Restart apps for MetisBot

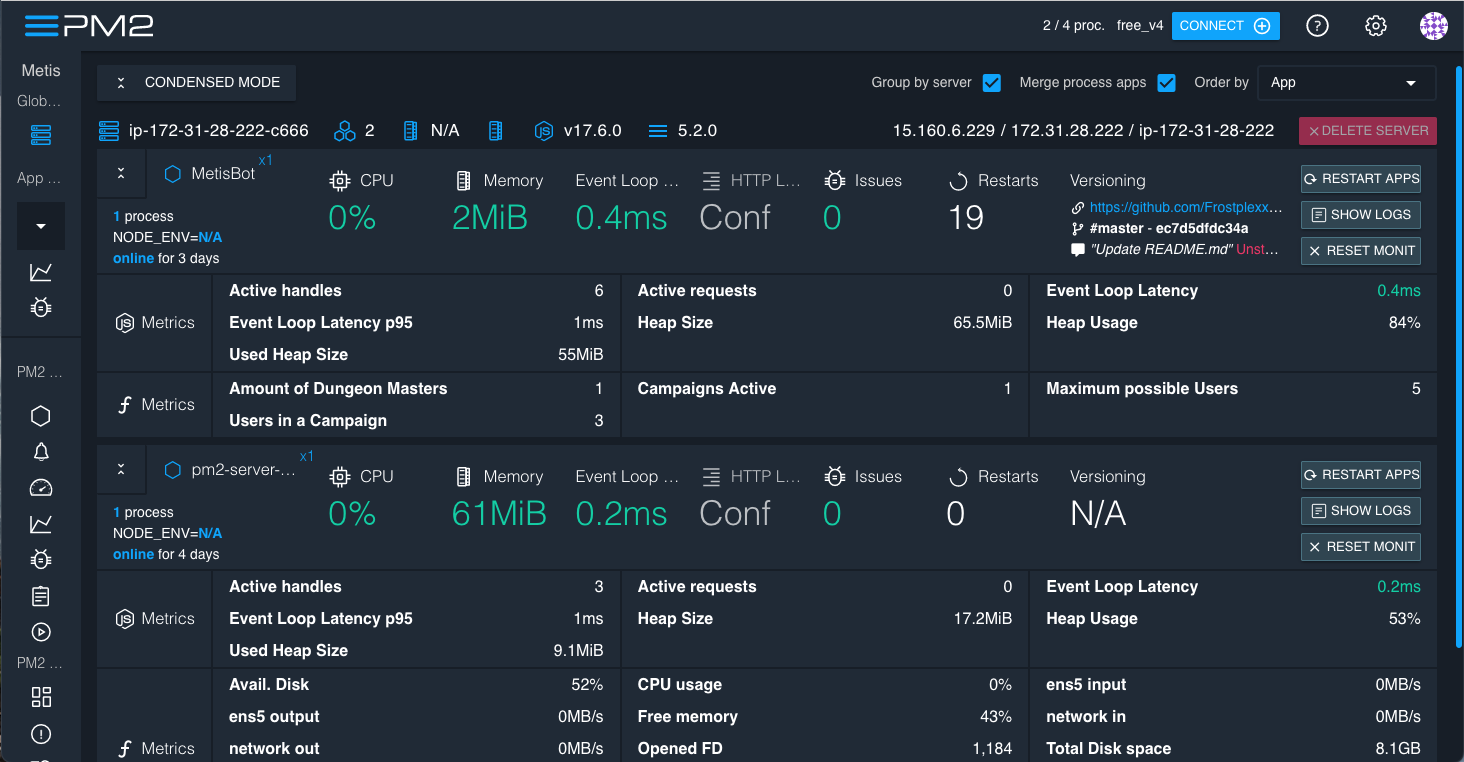(x=1361, y=179)
